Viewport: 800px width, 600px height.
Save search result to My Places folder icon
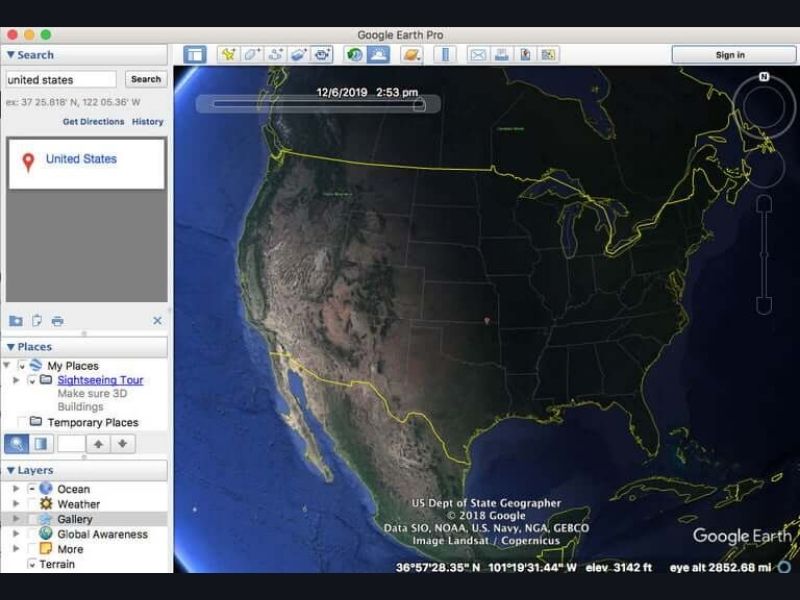(x=16, y=321)
